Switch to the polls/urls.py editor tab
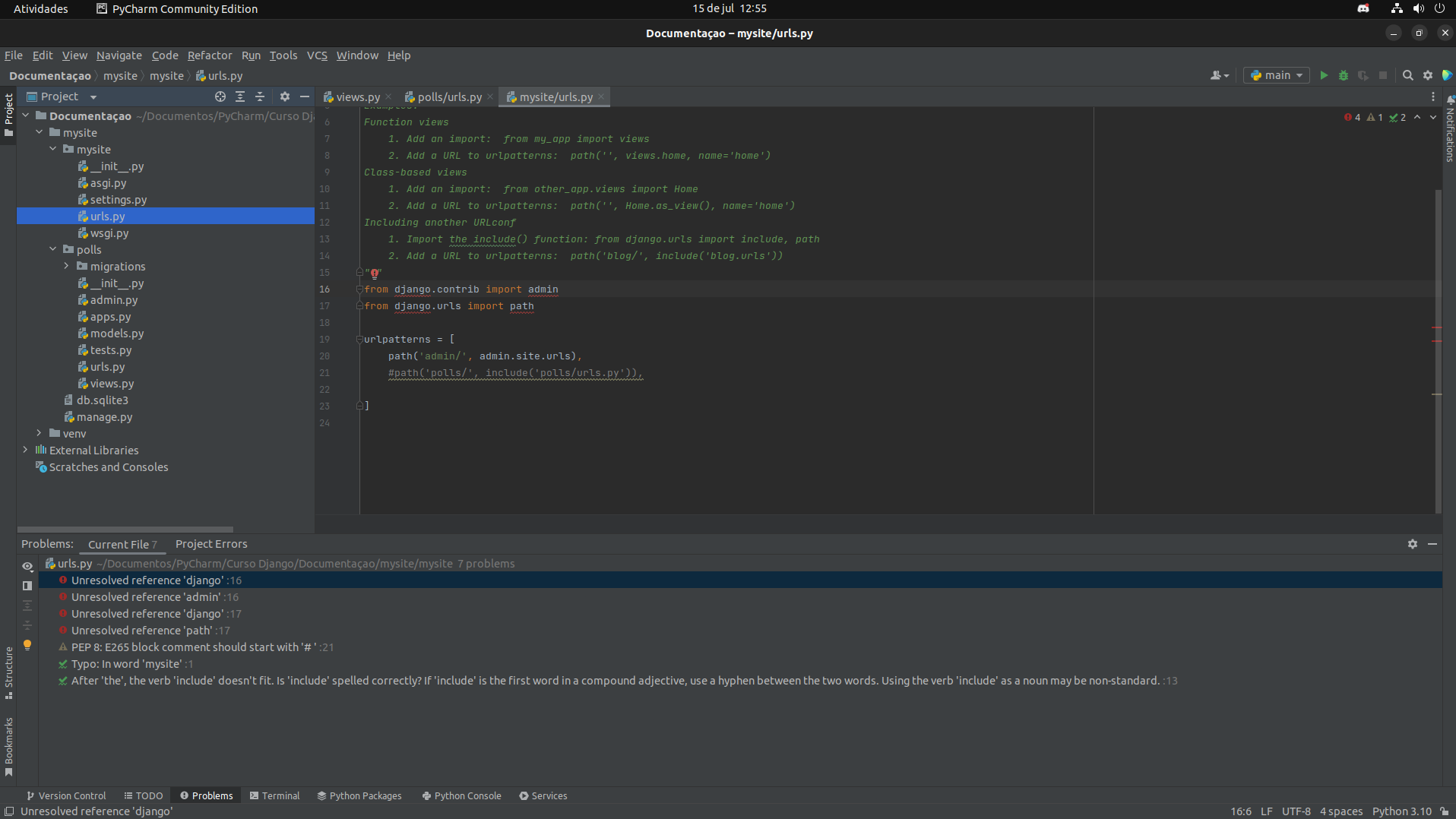 449,97
